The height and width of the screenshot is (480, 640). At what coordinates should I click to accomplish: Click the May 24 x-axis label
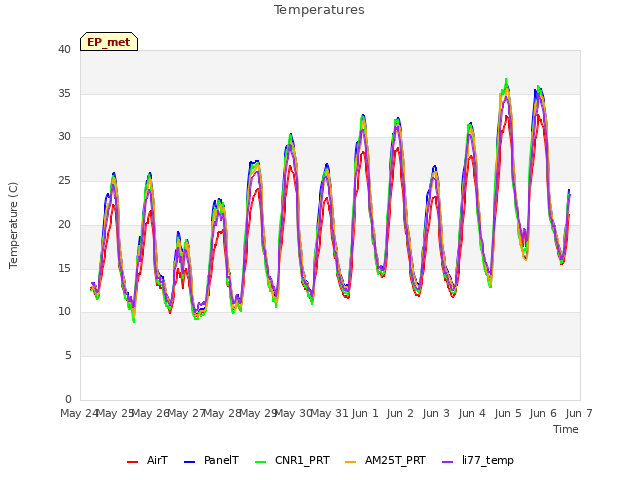pos(79,413)
